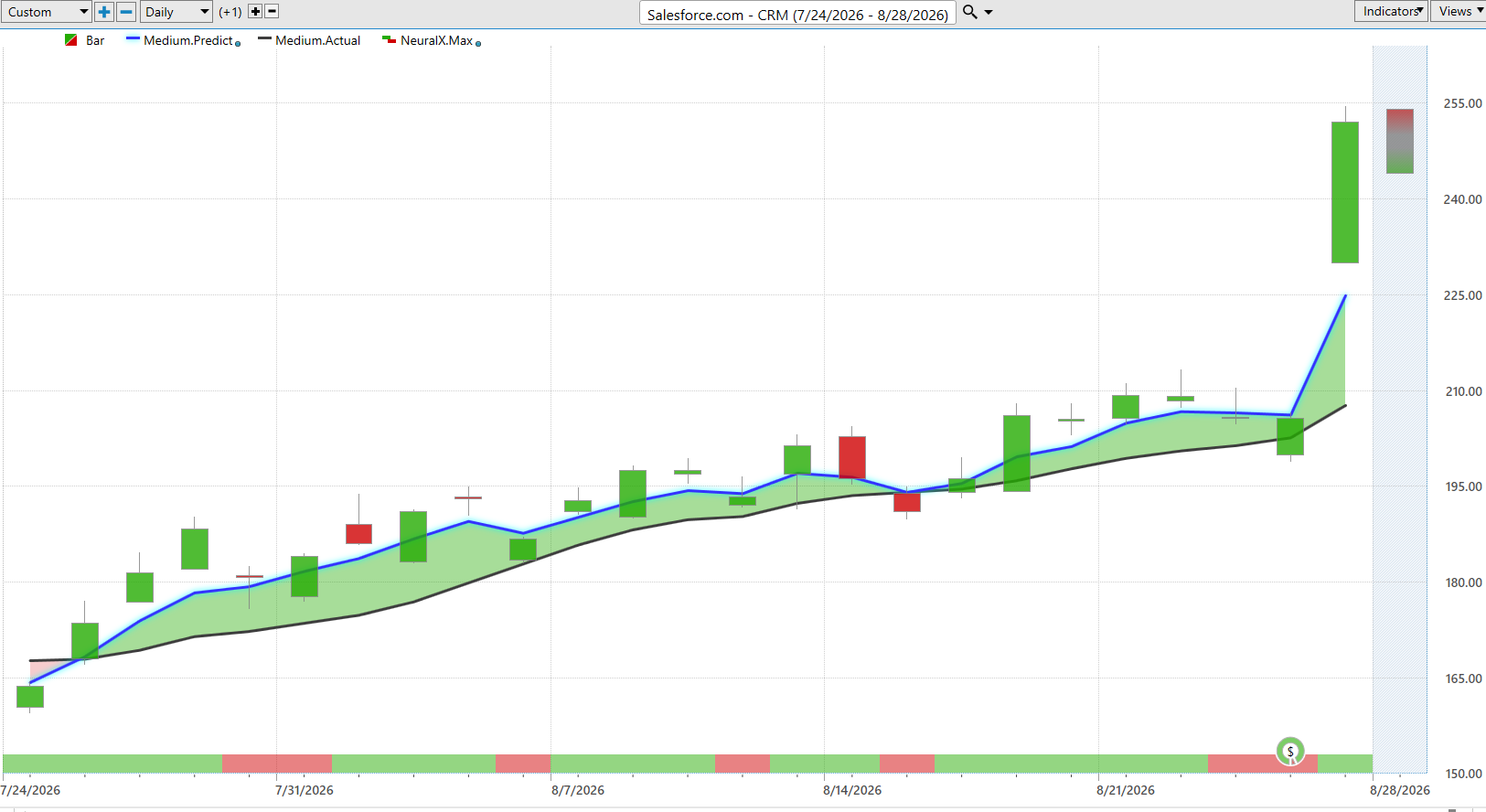Click the tall green candle near 240.00
The width and height of the screenshot is (1486, 812).
tap(1345, 192)
